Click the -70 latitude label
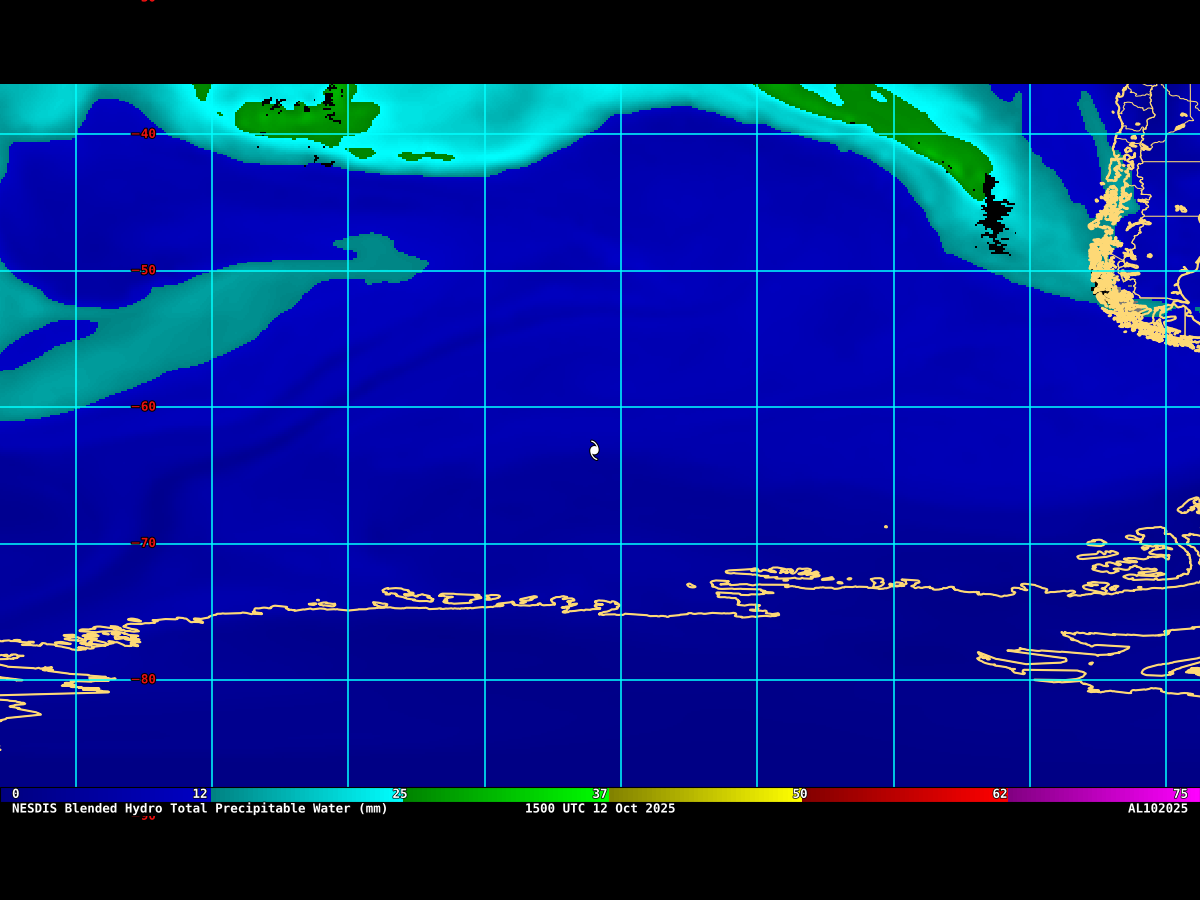 [x=144, y=543]
